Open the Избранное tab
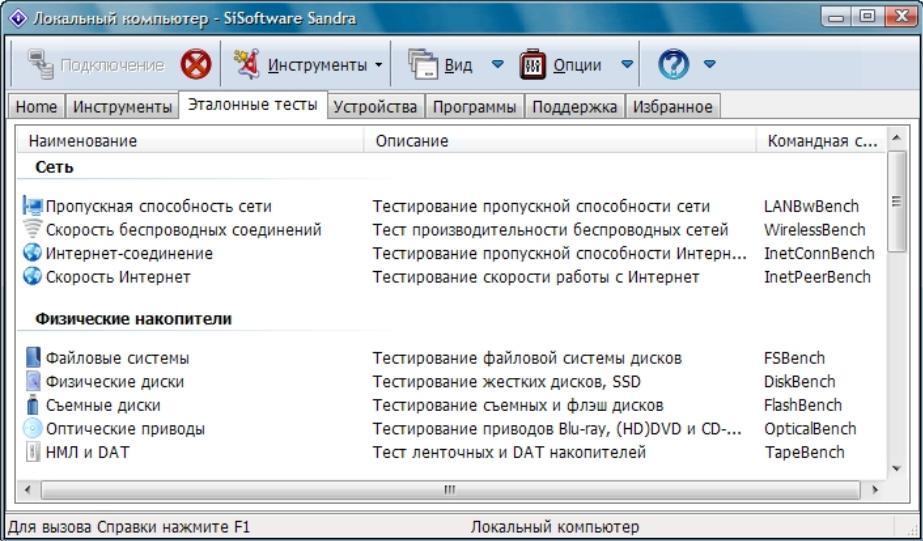The image size is (923, 541). (x=672, y=107)
